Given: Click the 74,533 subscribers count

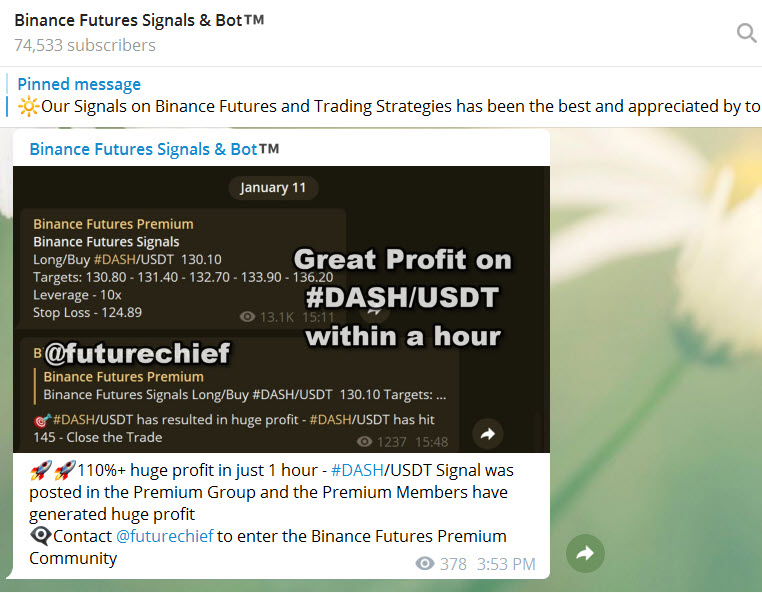Looking at the screenshot, I should tap(85, 45).
